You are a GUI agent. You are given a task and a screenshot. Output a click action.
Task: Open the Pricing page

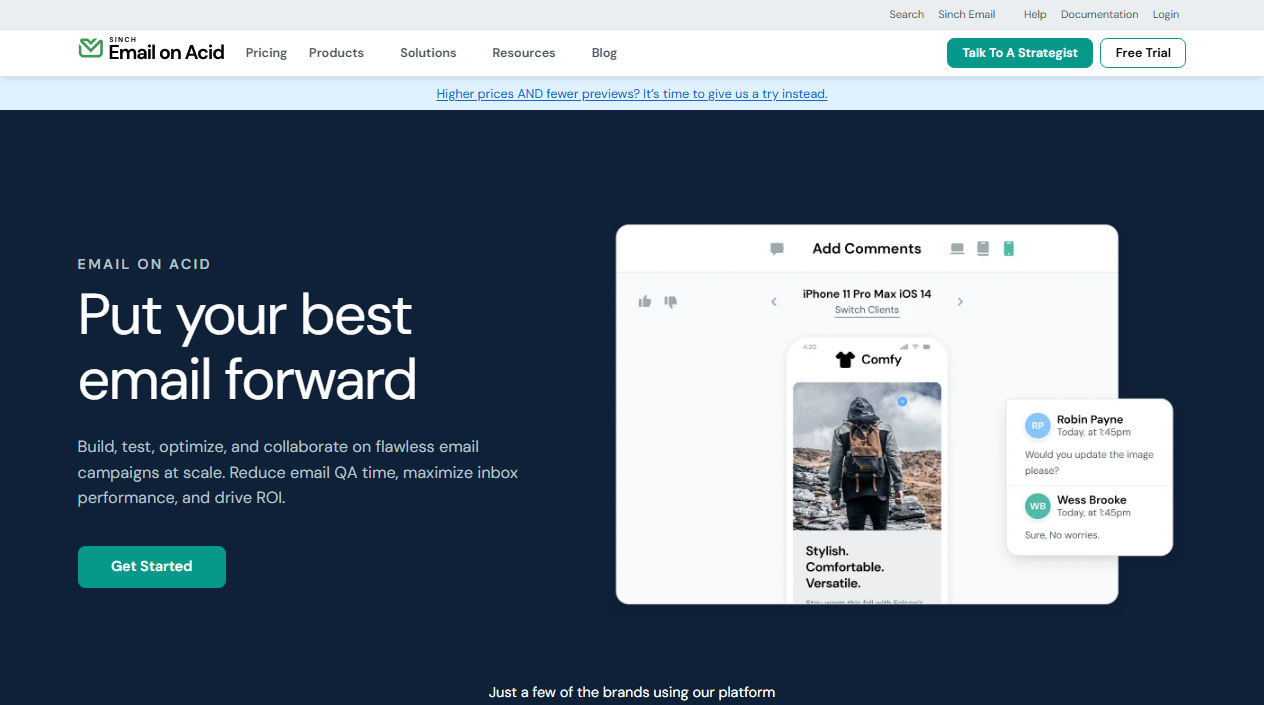tap(266, 53)
